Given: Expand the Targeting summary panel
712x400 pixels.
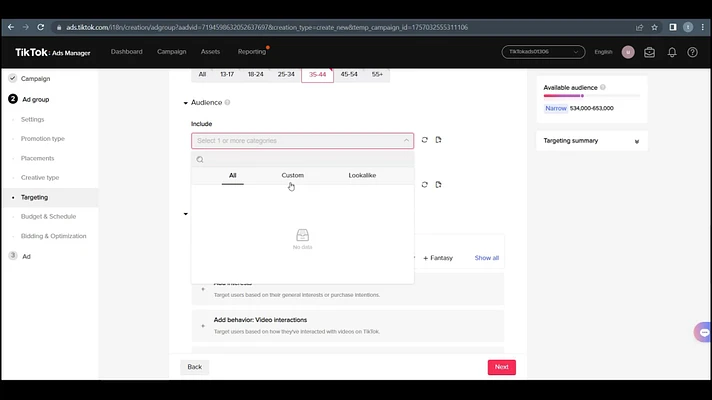Looking at the screenshot, I should [637, 141].
